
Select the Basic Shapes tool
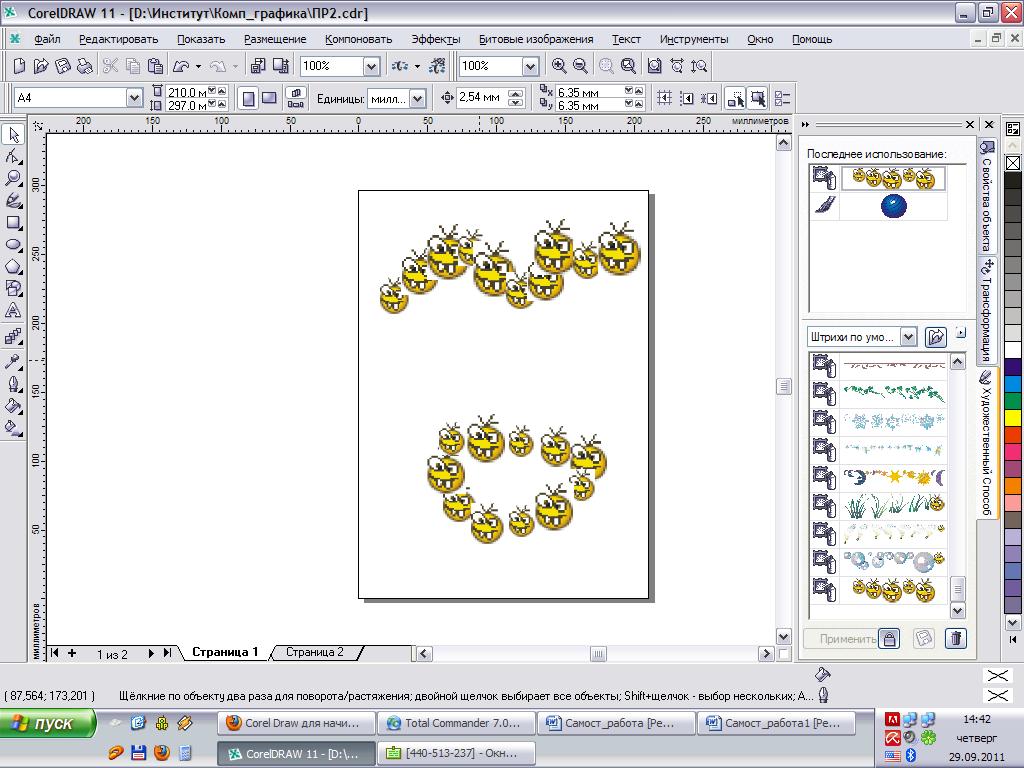point(13,288)
